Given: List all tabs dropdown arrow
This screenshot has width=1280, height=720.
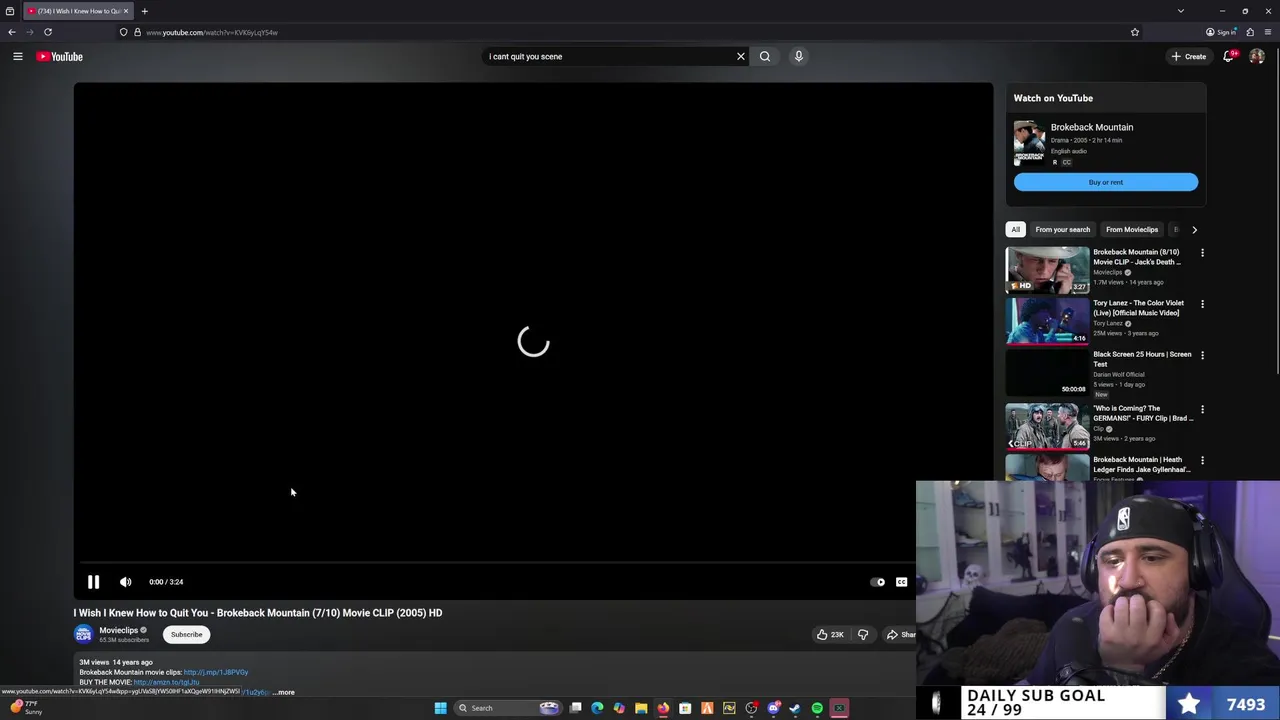Looking at the screenshot, I should [x=1181, y=11].
